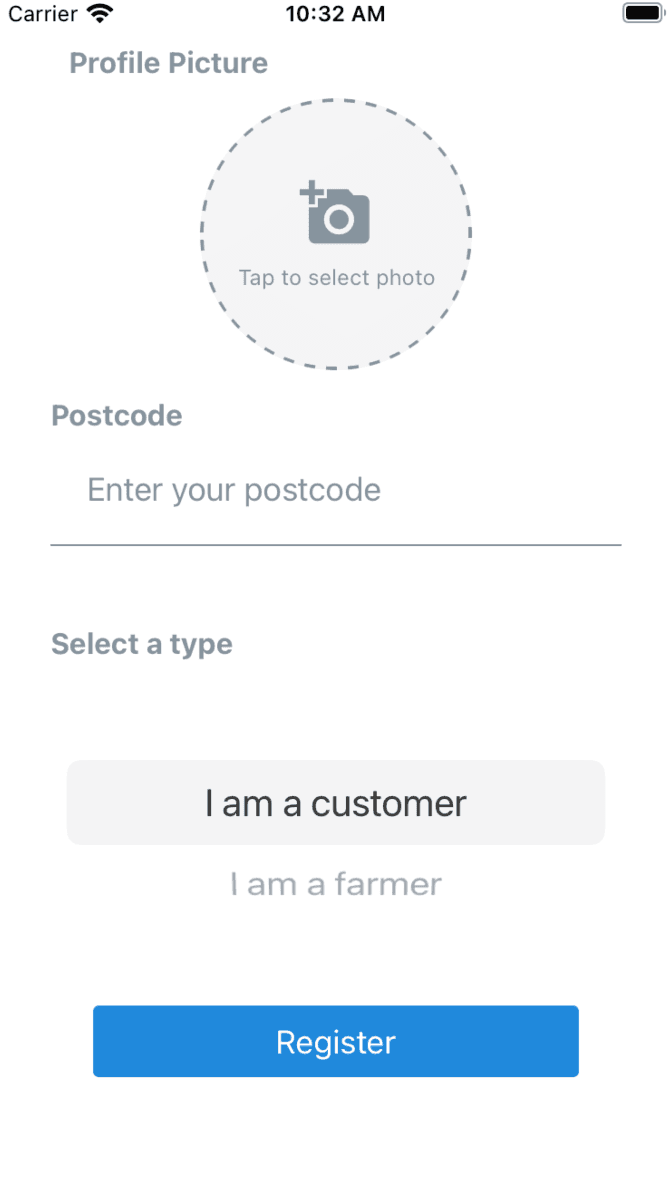Expand the farmer option in the type selector

click(336, 883)
